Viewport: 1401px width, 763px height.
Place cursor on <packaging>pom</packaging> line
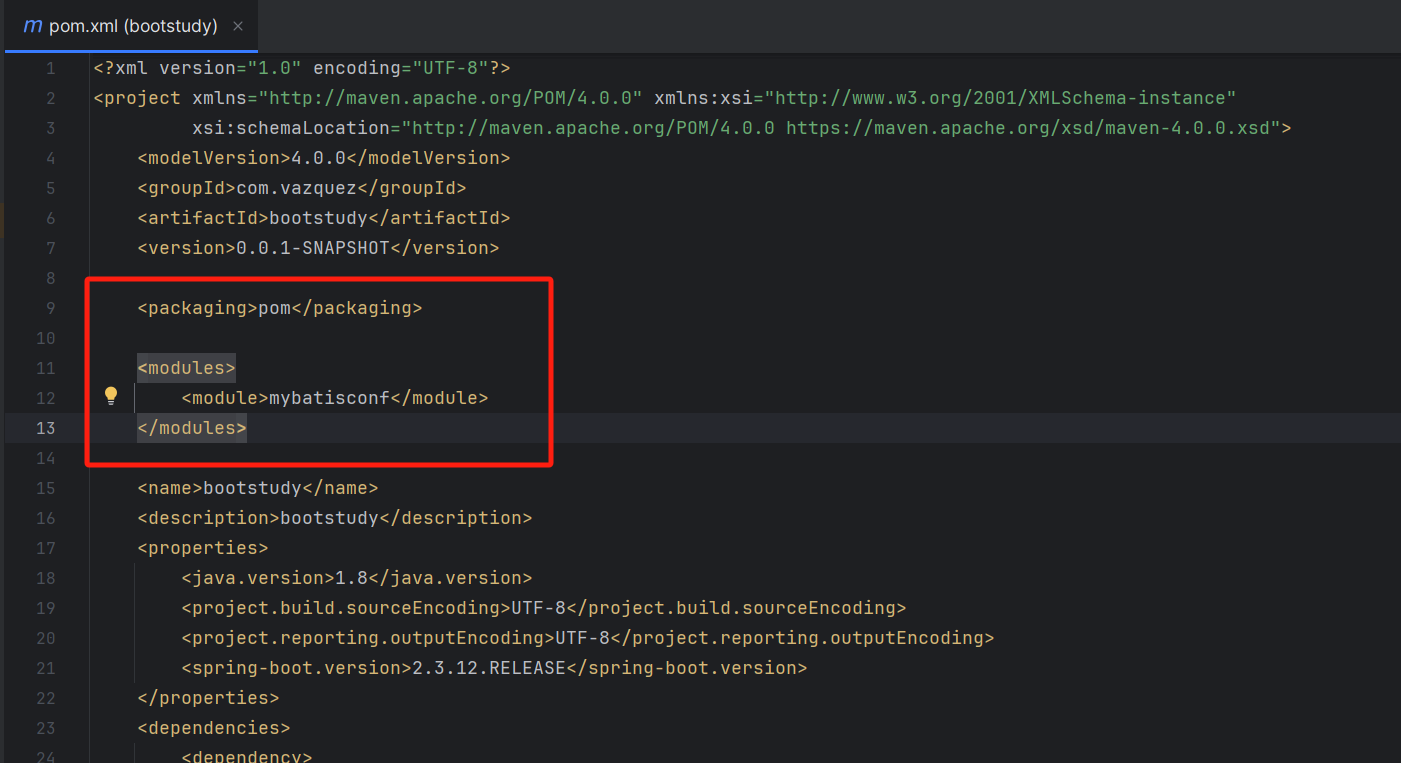pyautogui.click(x=280, y=308)
